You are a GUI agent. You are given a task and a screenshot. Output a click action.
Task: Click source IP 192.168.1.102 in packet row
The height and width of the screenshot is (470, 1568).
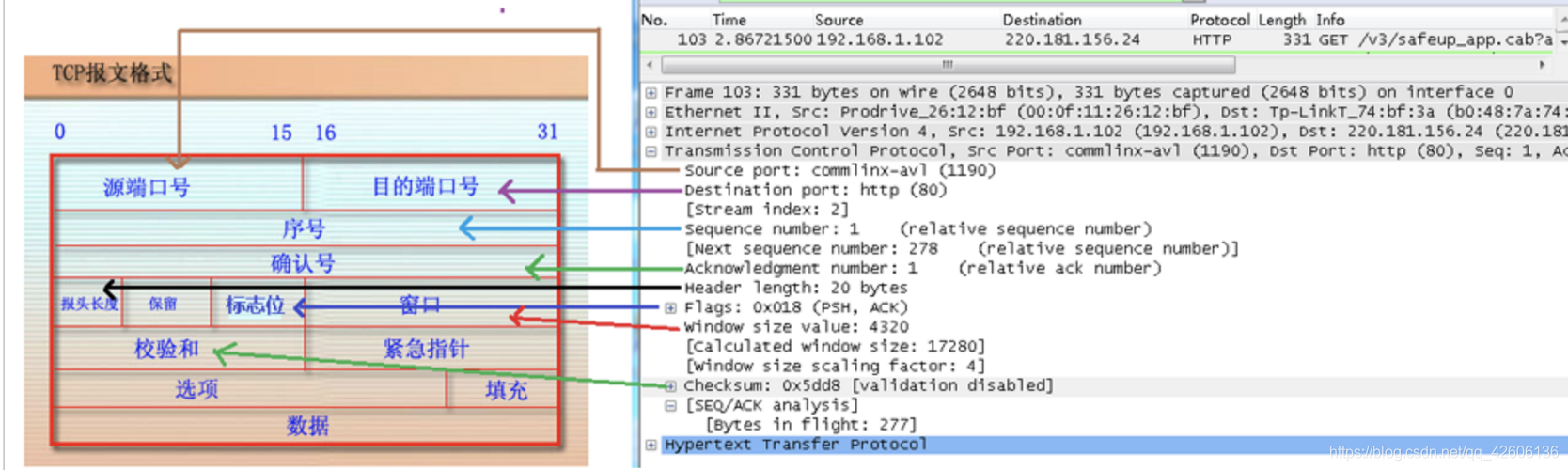tap(879, 39)
